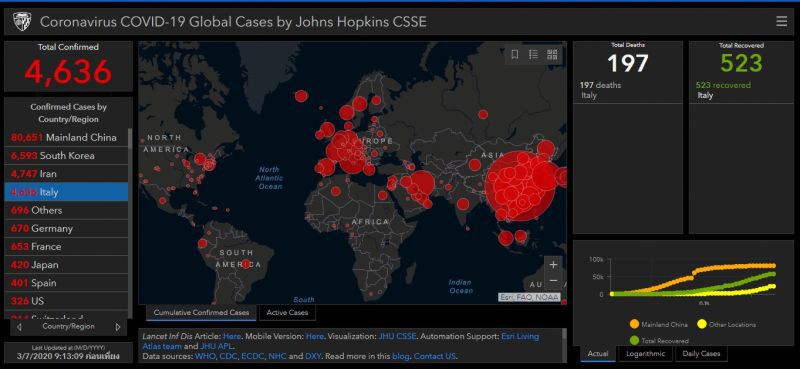
Task: Select Japan in the country list
Action: tap(66, 265)
